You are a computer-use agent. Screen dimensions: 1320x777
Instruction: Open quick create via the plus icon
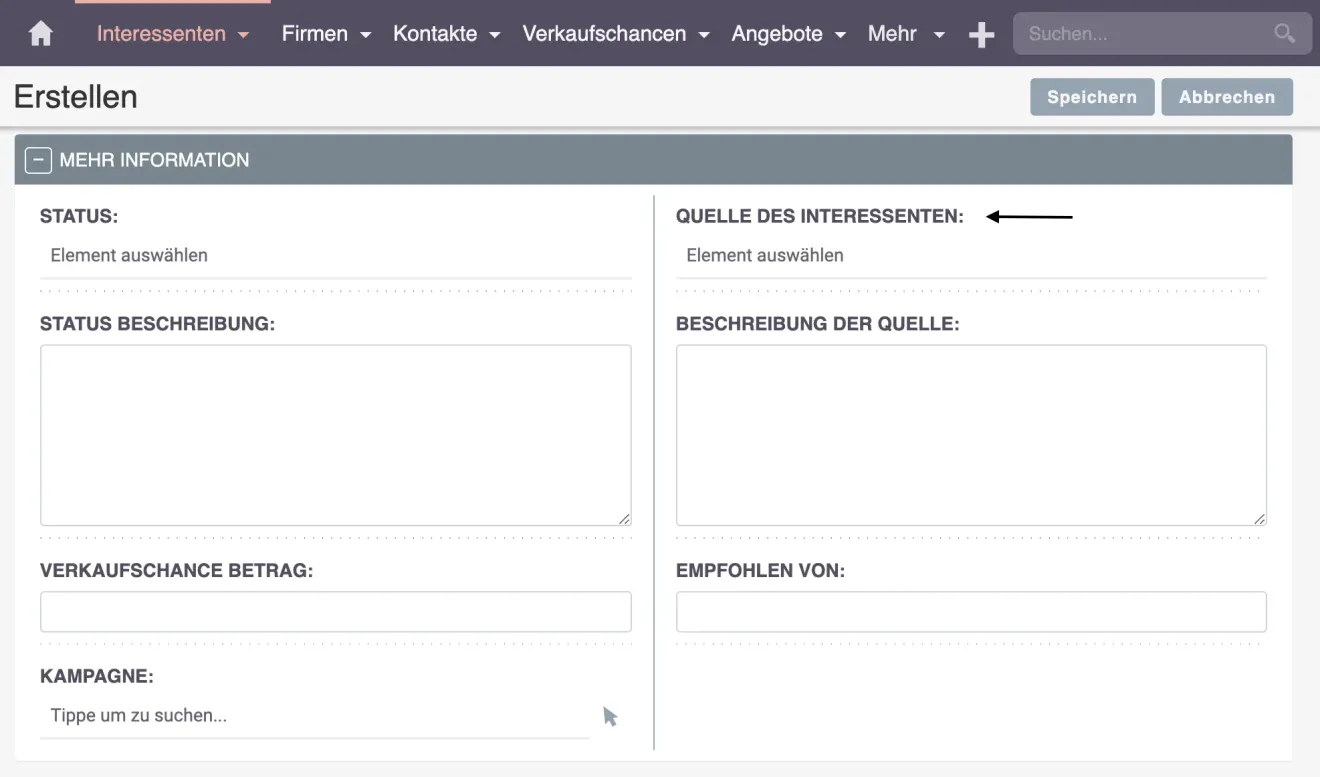click(981, 33)
